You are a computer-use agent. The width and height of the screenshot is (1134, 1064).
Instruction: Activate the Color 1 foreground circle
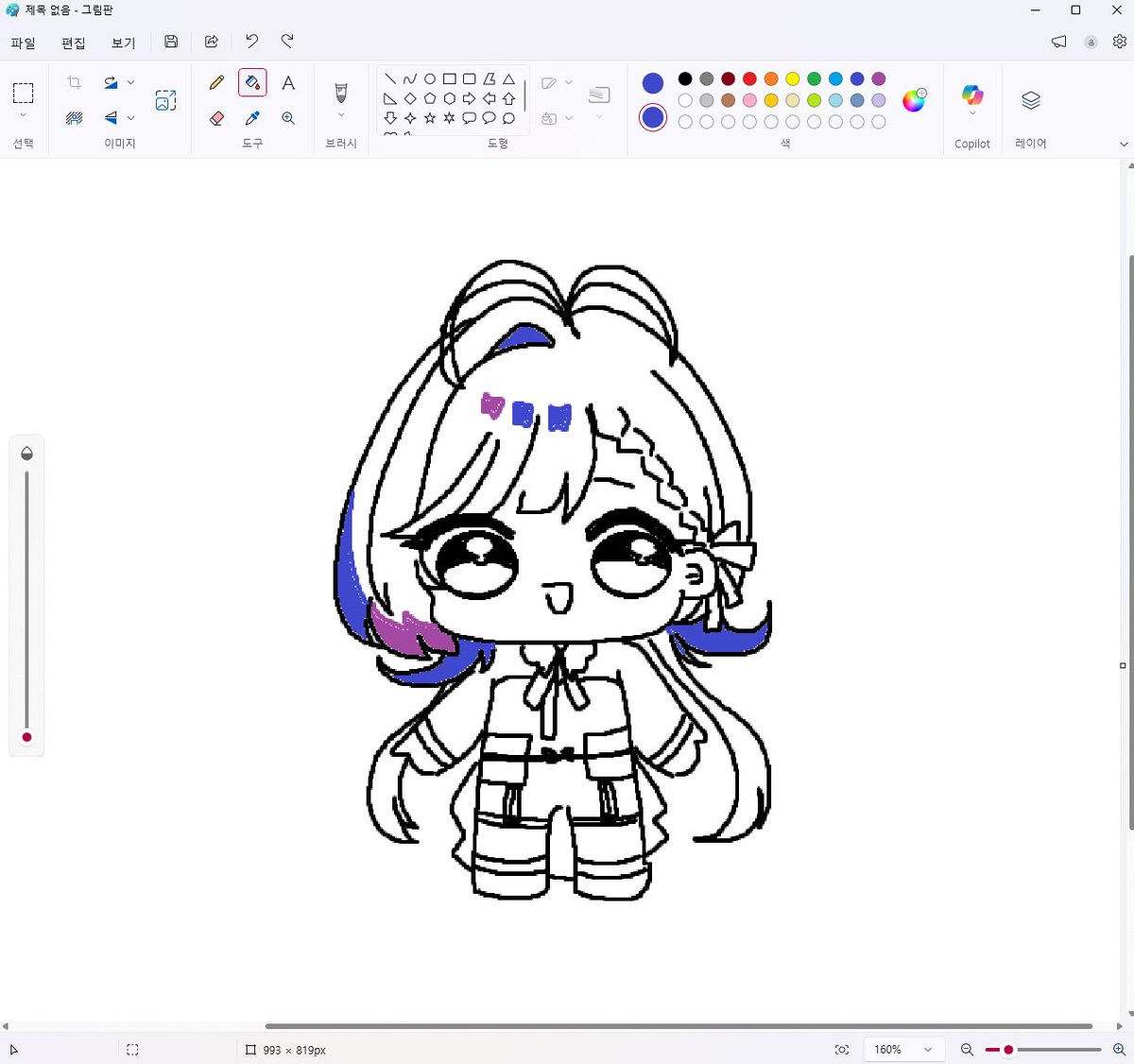tap(653, 83)
